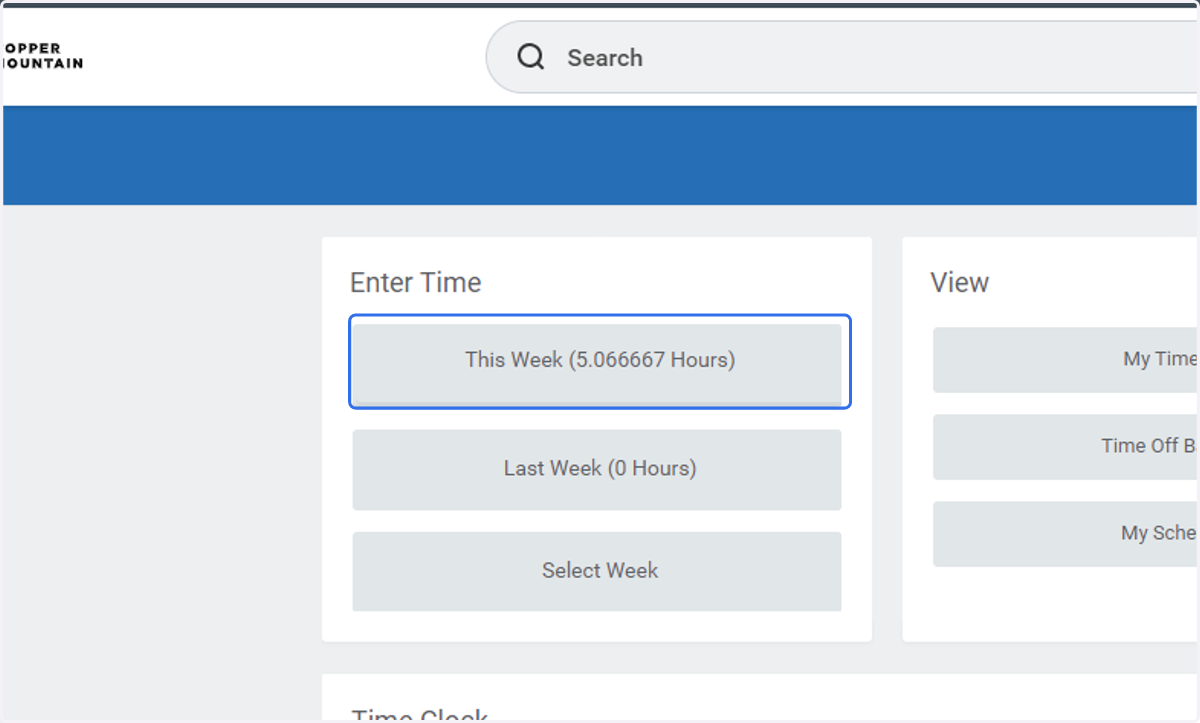Click the Enter Time heading

[x=415, y=282]
